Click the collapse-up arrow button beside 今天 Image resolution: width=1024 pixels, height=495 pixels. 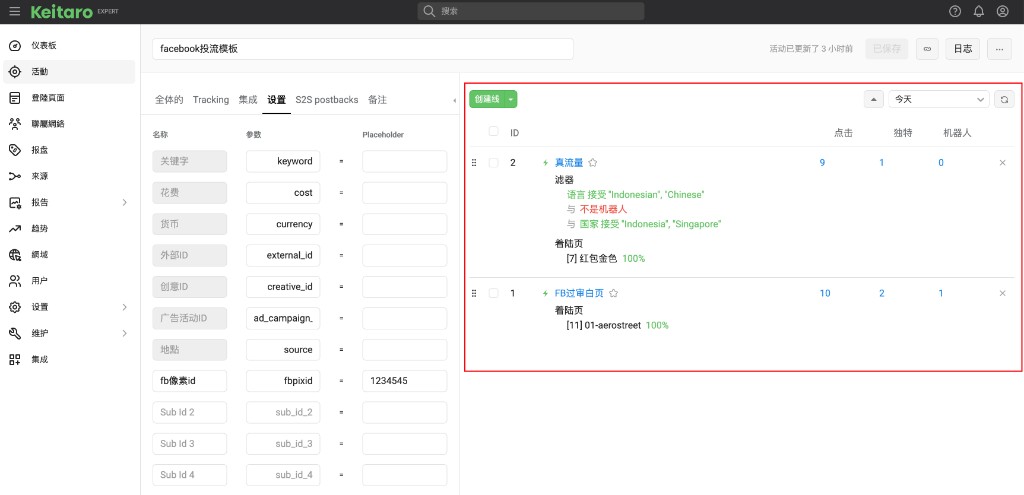pos(873,99)
